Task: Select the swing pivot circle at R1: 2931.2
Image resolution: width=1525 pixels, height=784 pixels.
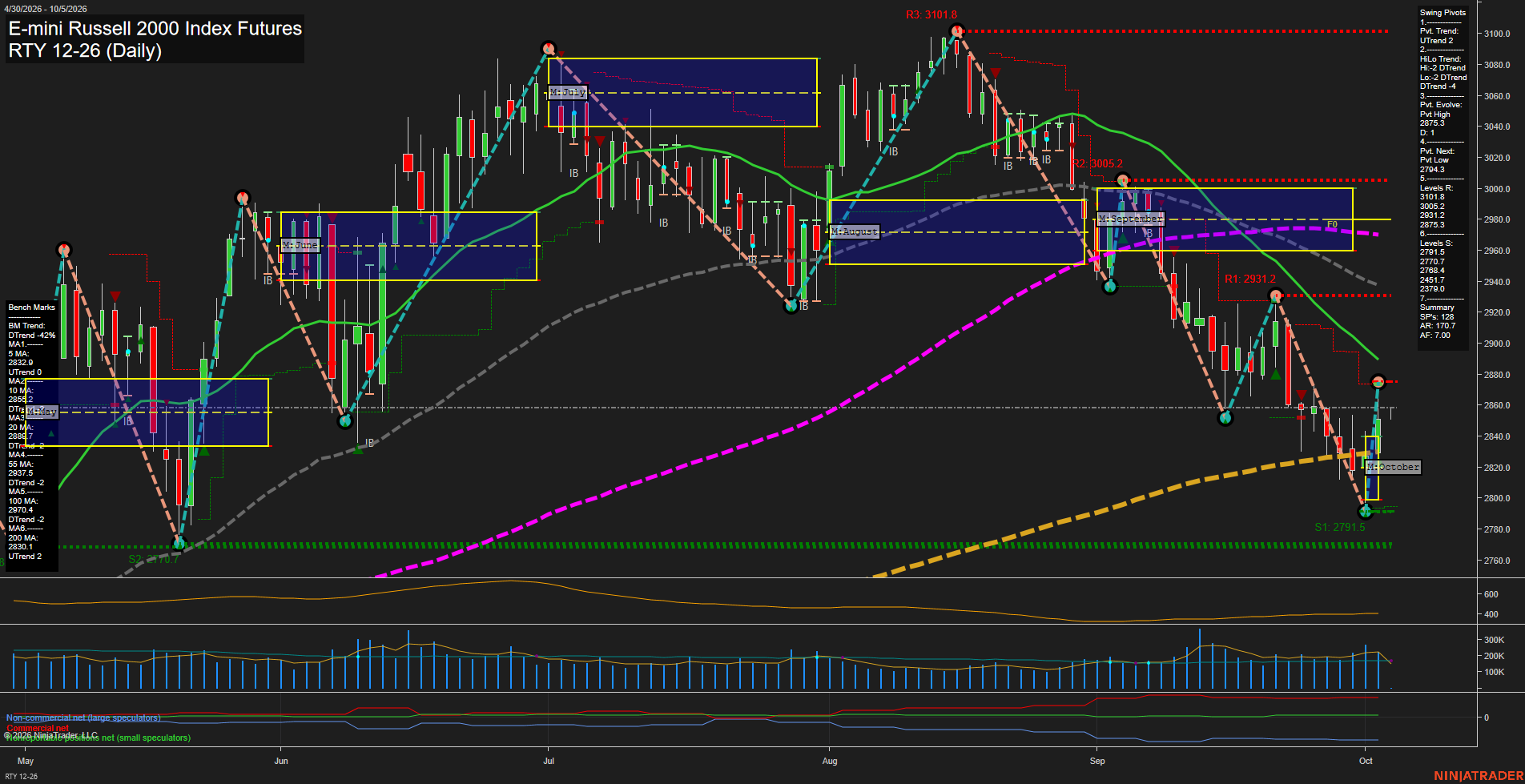Action: (1276, 296)
